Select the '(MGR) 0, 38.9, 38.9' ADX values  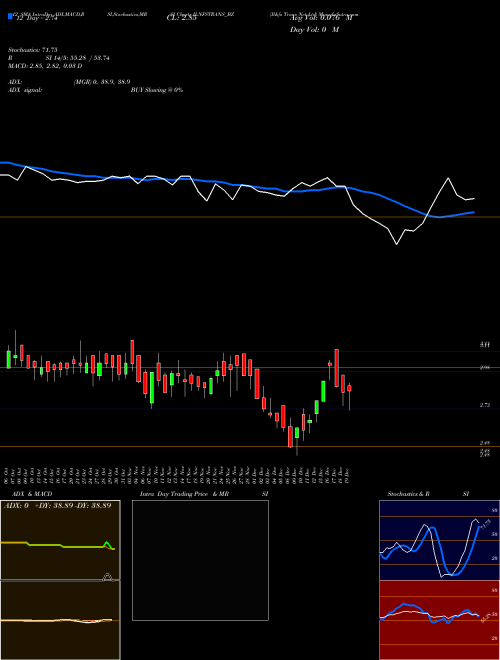(x=101, y=82)
